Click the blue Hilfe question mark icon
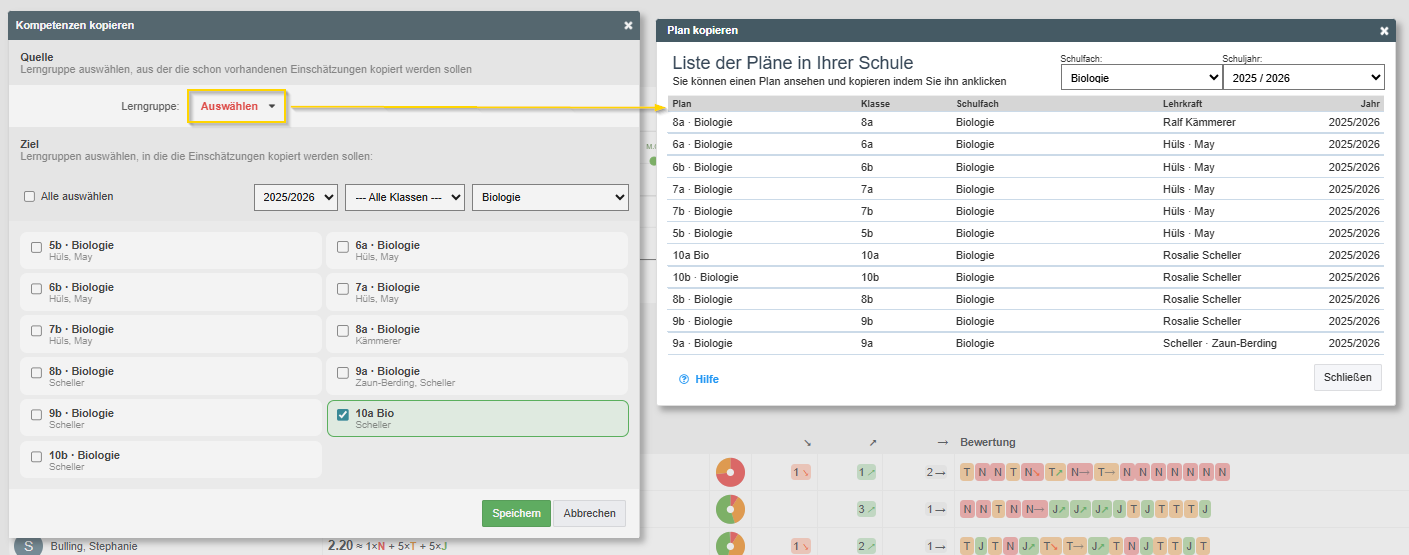 684,380
